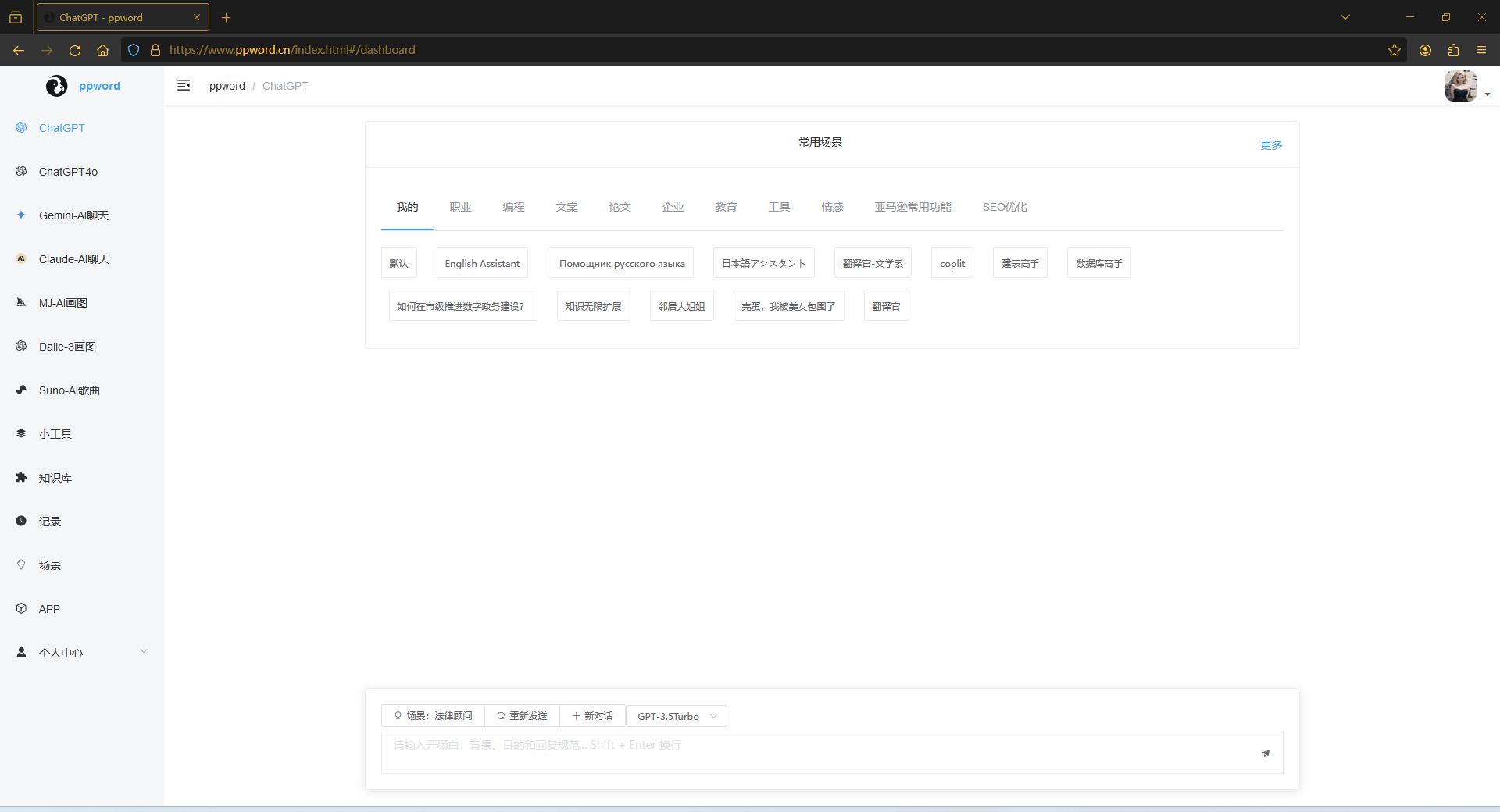The width and height of the screenshot is (1500, 812).
Task: Select 文案 tab
Action: coord(566,207)
